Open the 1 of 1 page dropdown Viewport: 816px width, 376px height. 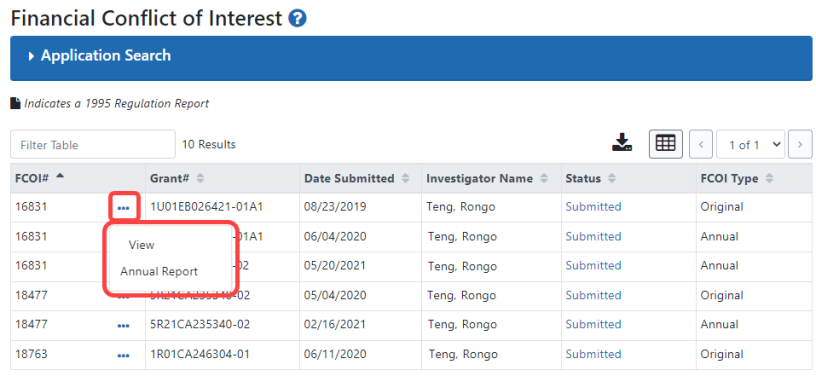(751, 145)
